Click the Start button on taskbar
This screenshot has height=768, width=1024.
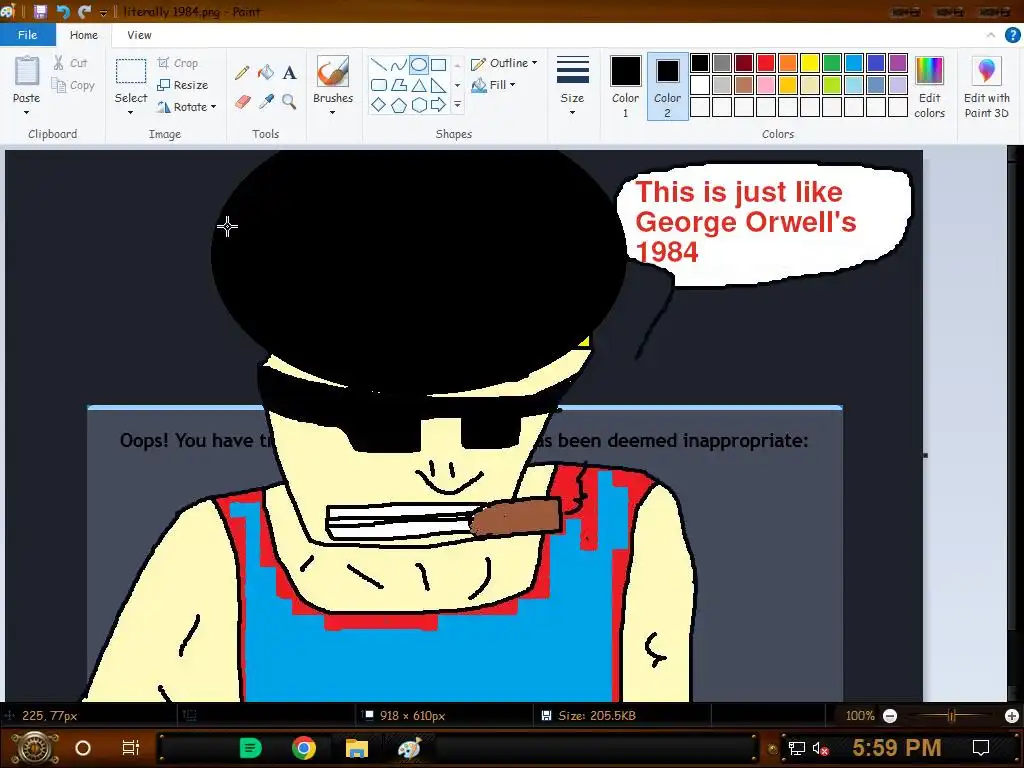tap(35, 748)
